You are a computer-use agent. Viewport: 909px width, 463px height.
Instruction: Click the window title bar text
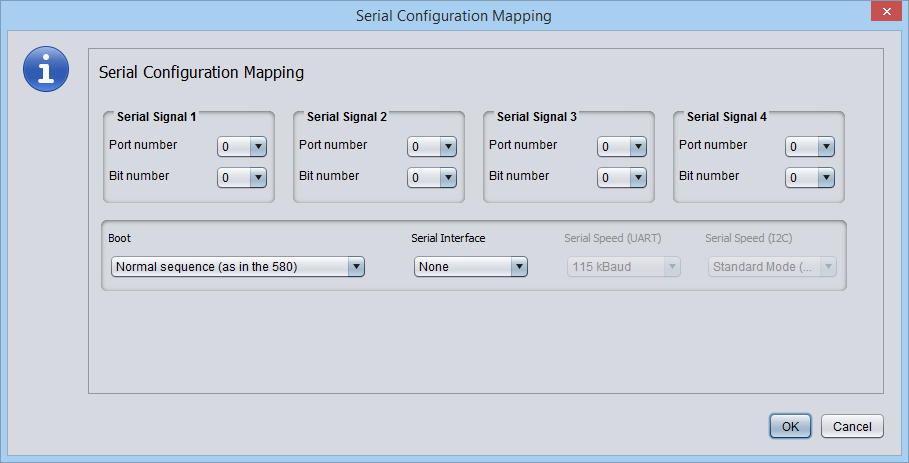tap(454, 16)
